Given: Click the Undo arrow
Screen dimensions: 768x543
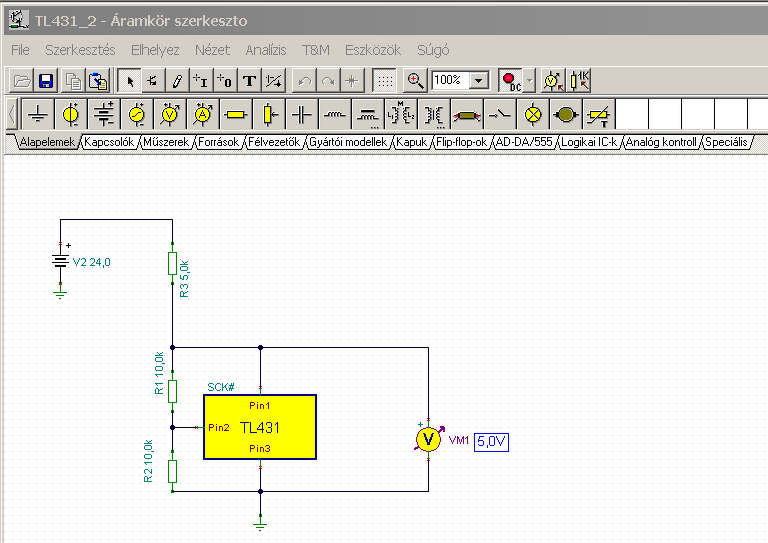Looking at the screenshot, I should pyautogui.click(x=305, y=81).
